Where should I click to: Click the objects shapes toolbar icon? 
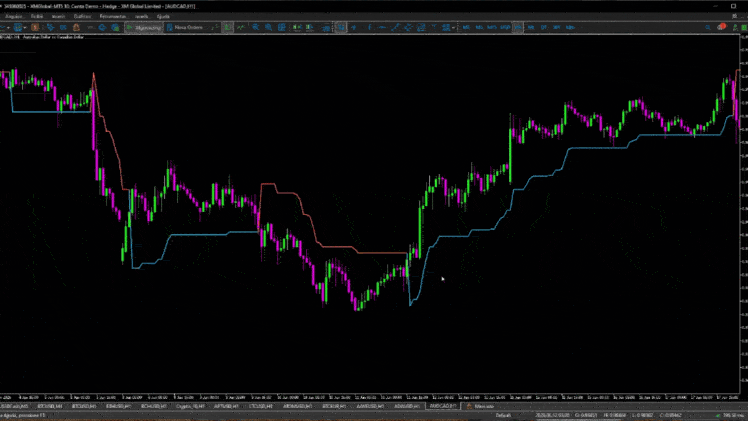446,27
